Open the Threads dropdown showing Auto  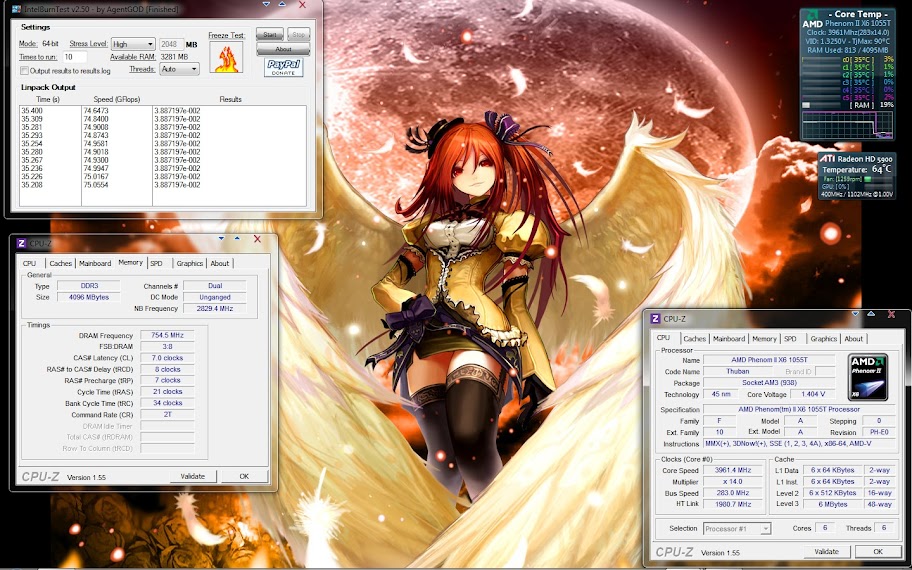[x=179, y=69]
